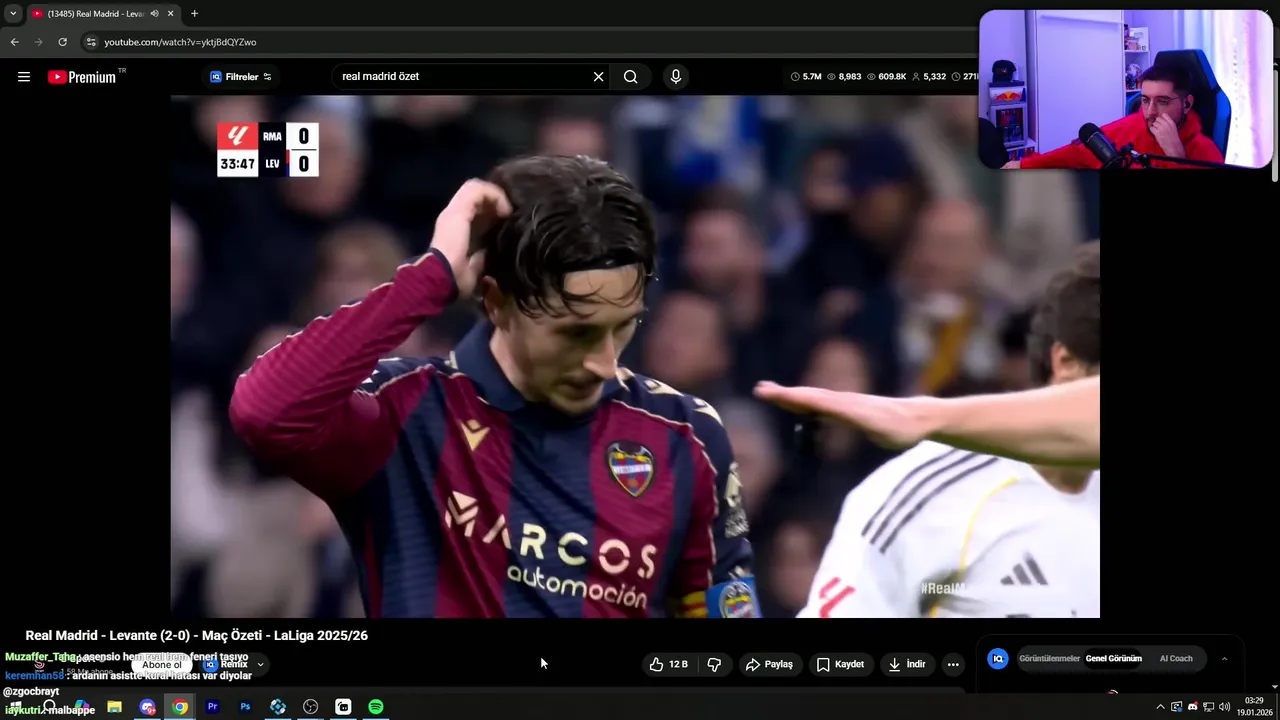Click the webcam overlay thumbnail

coord(1126,89)
